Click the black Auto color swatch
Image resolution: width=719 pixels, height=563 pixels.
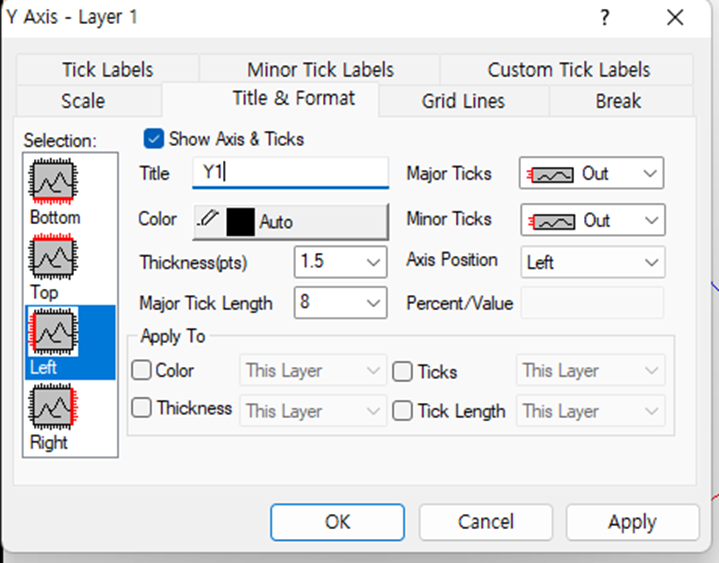click(240, 222)
